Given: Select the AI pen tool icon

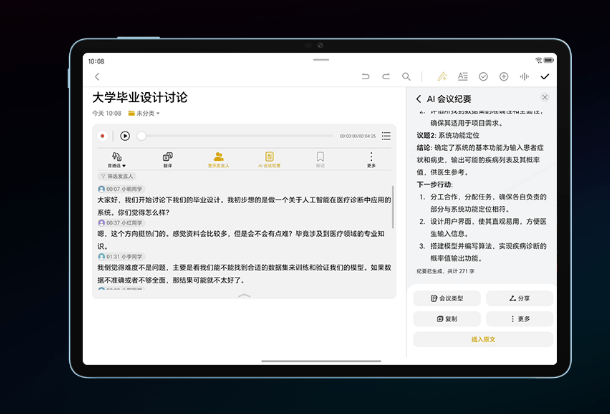Looking at the screenshot, I should point(442,77).
